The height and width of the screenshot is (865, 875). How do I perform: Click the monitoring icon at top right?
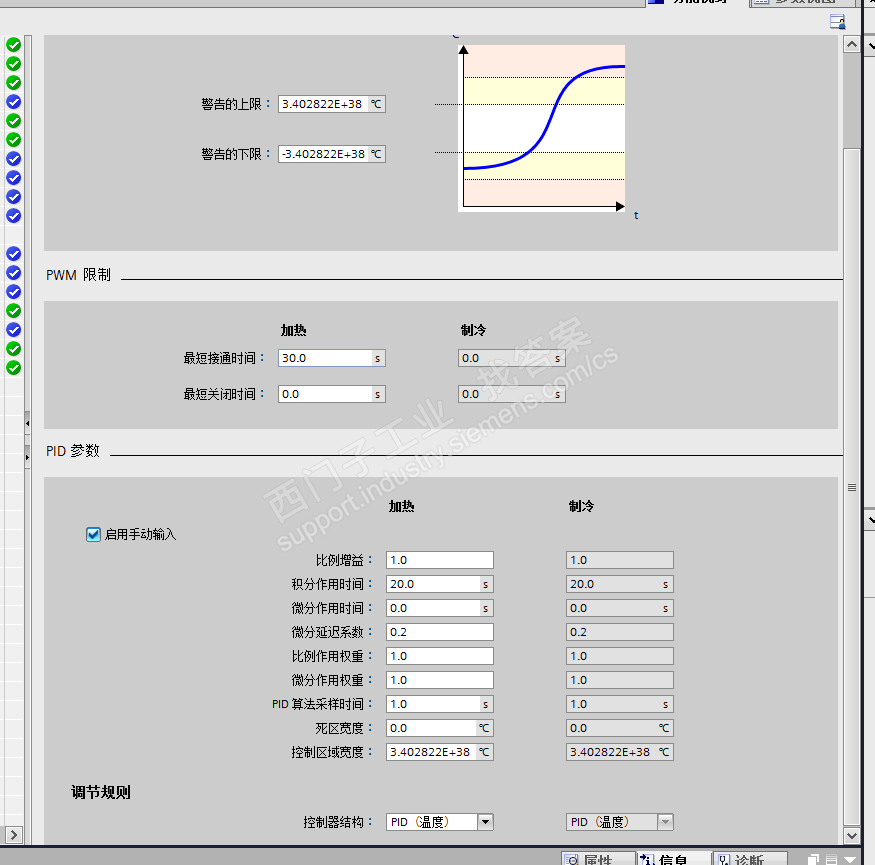click(x=837, y=22)
